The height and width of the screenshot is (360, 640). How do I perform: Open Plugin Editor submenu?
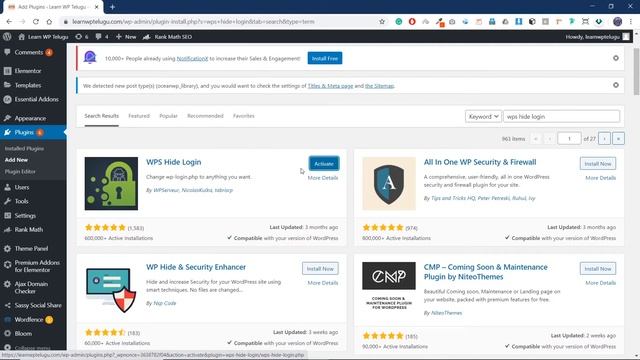pyautogui.click(x=20, y=172)
